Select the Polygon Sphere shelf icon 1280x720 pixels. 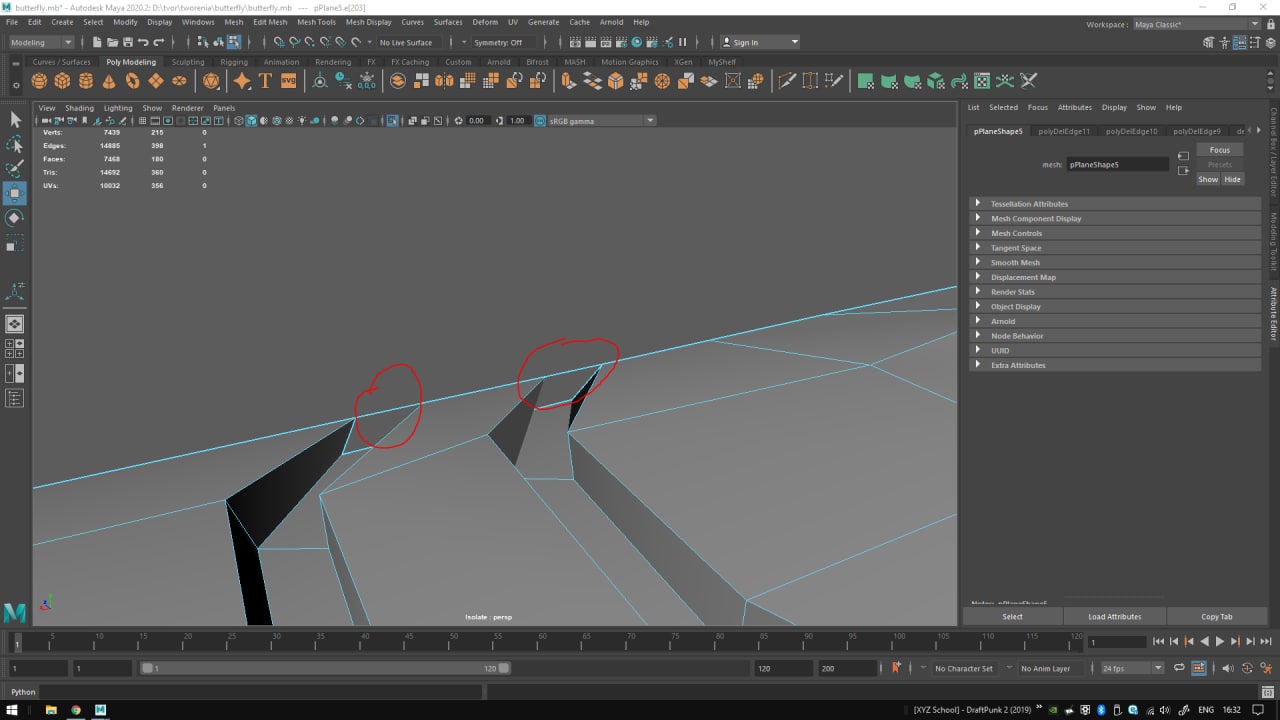pos(39,81)
